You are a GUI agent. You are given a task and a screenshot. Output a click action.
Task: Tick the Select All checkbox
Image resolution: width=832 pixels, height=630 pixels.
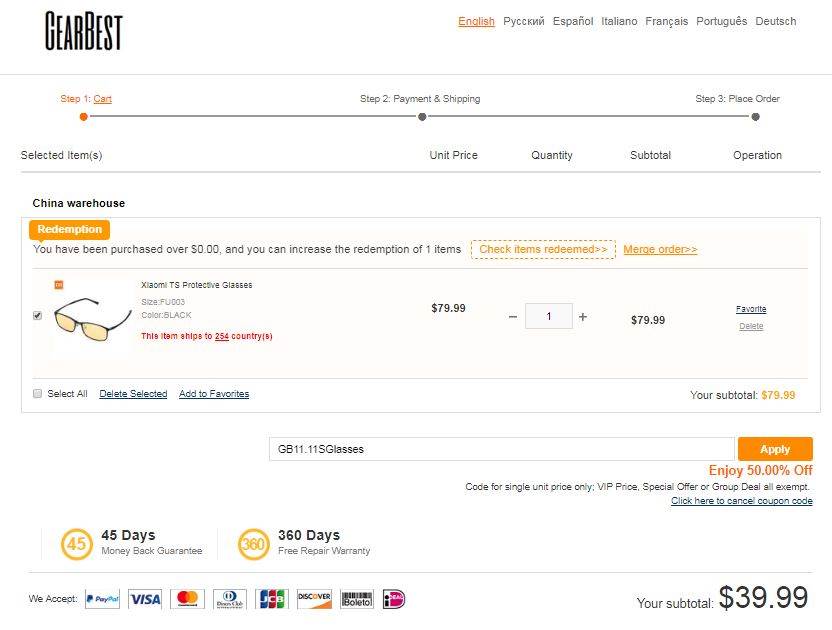(38, 393)
